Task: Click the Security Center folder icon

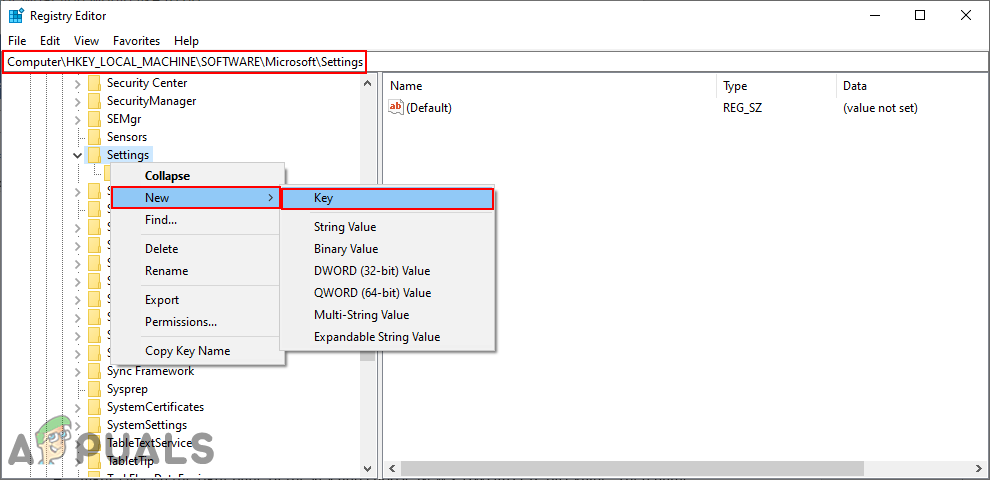Action: coord(95,83)
